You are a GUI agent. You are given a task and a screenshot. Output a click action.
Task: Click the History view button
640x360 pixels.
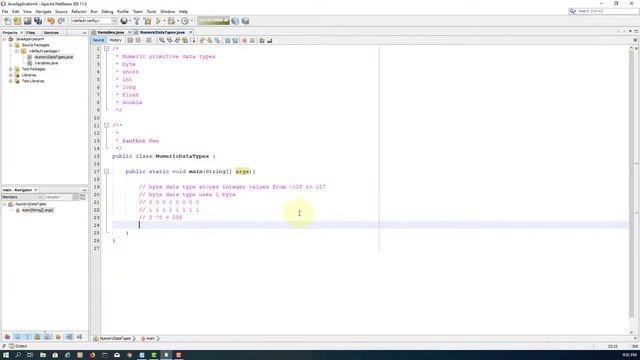115,40
